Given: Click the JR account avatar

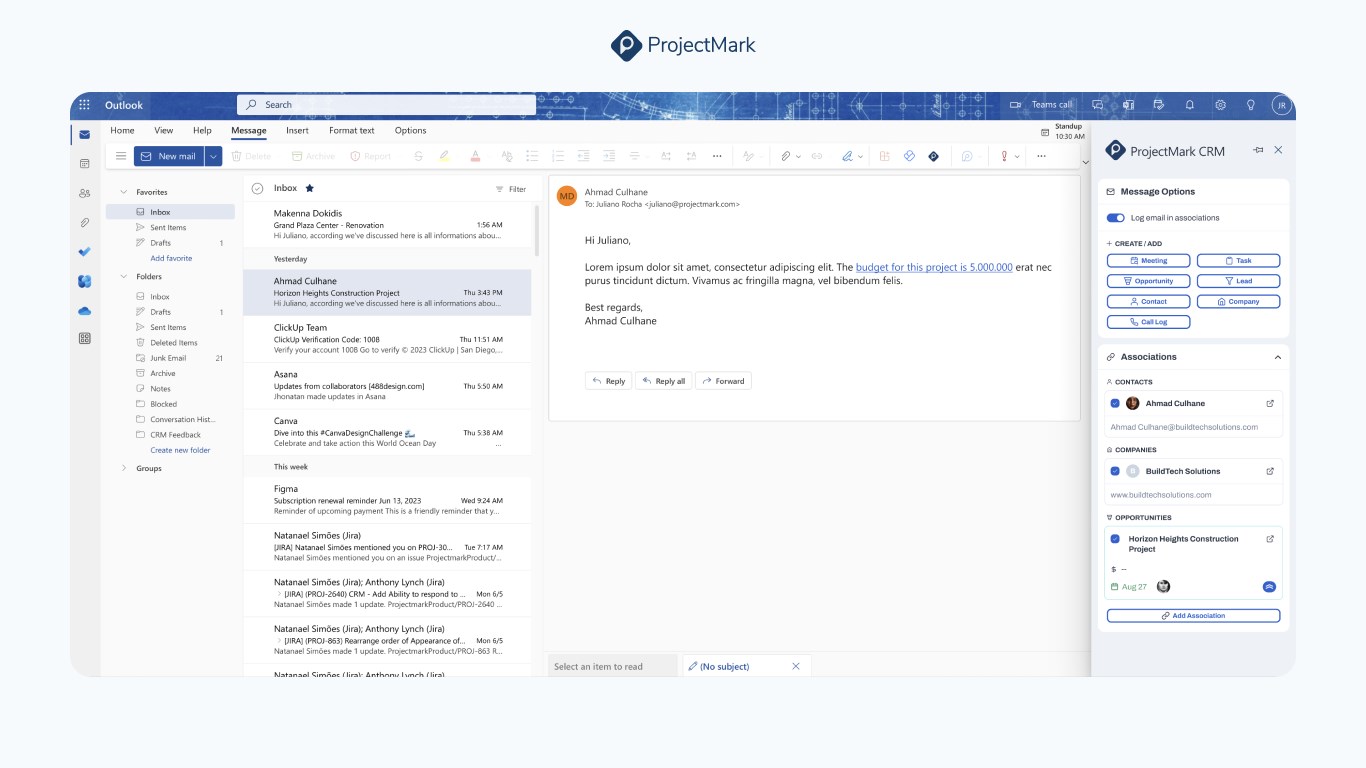Looking at the screenshot, I should pyautogui.click(x=1281, y=105).
